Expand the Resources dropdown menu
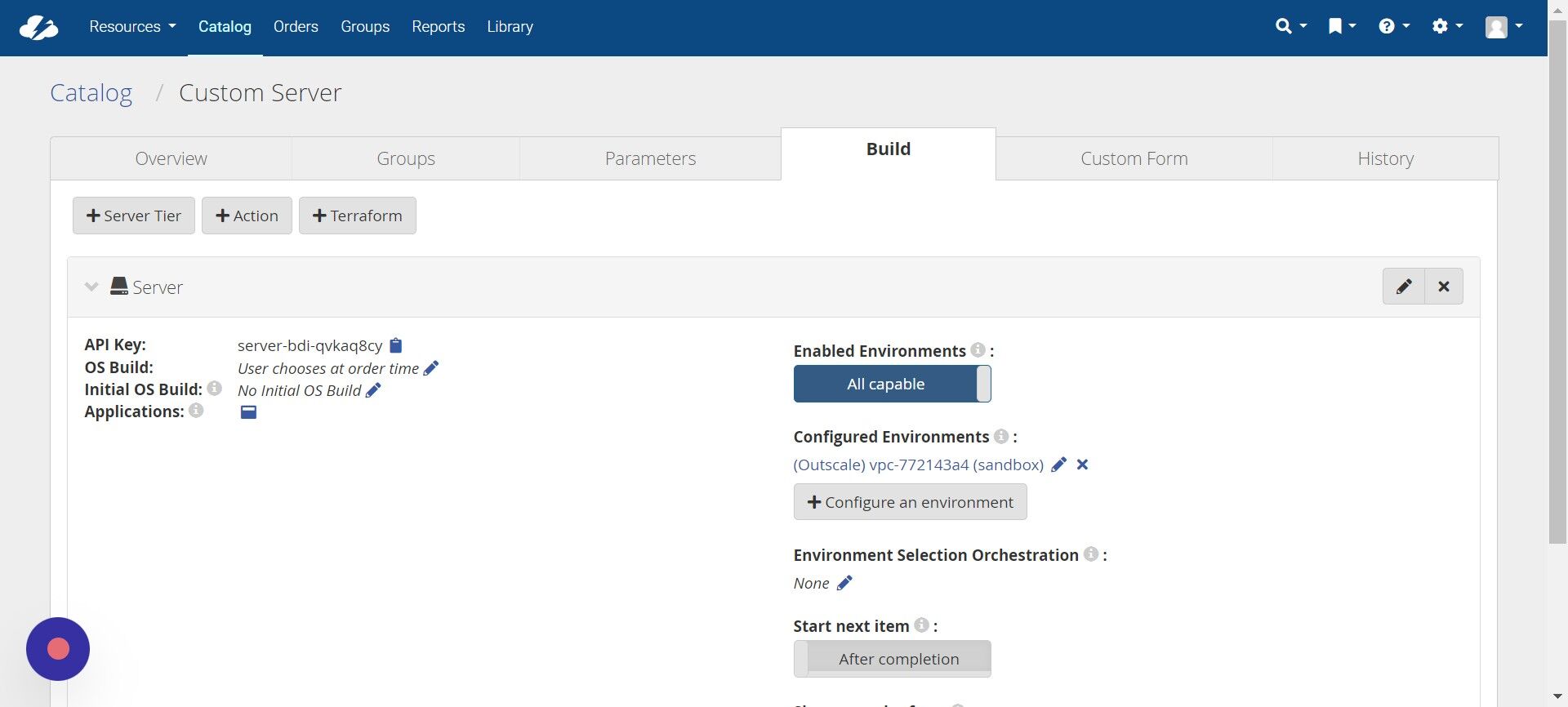Image resolution: width=1568 pixels, height=707 pixels. (x=132, y=27)
